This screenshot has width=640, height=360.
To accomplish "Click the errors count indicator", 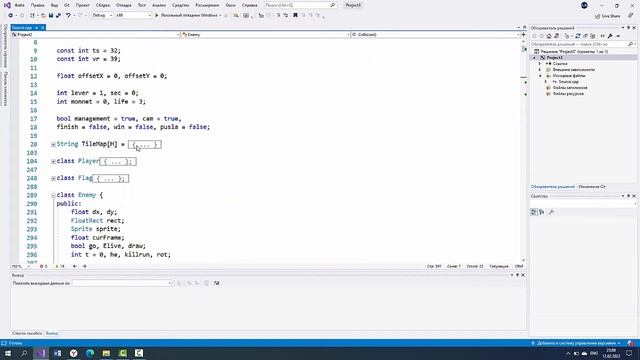I will pyautogui.click(x=43, y=267).
